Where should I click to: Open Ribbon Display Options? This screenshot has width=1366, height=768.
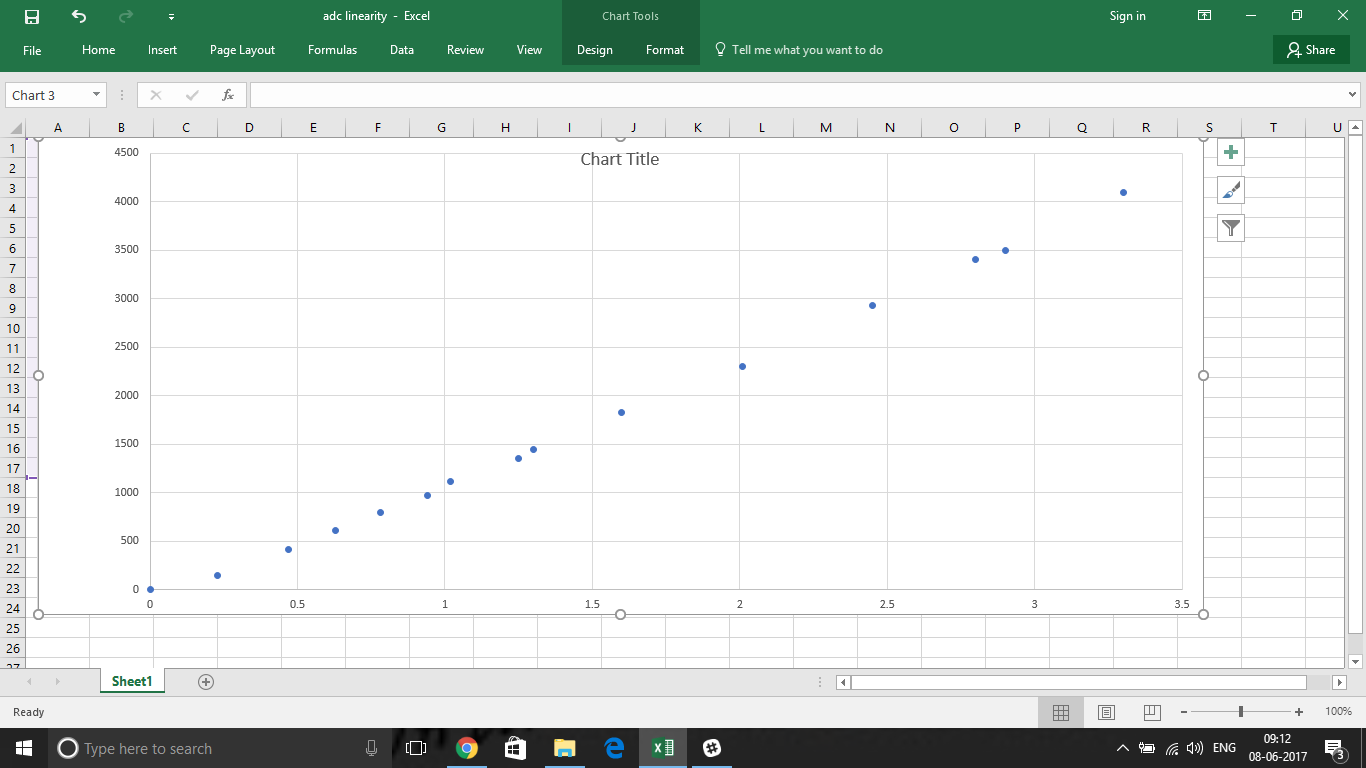(1205, 16)
